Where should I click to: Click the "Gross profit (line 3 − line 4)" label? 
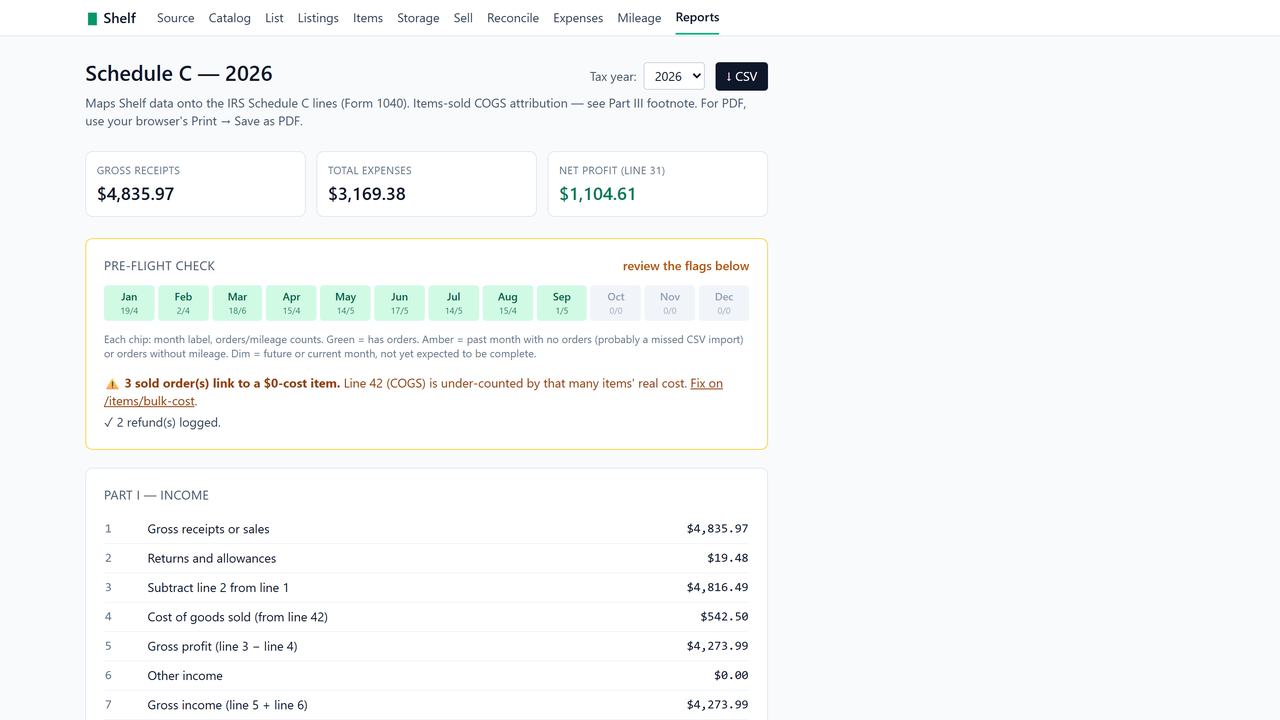pos(223,646)
